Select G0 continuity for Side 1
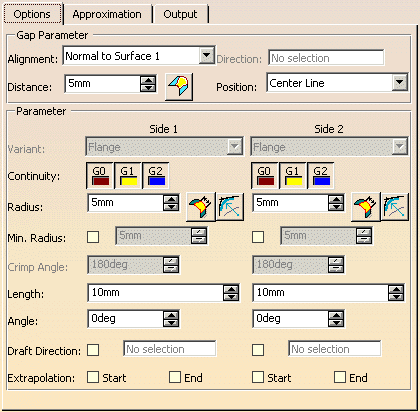Viewport: 420px width, 412px height. pyautogui.click(x=100, y=176)
